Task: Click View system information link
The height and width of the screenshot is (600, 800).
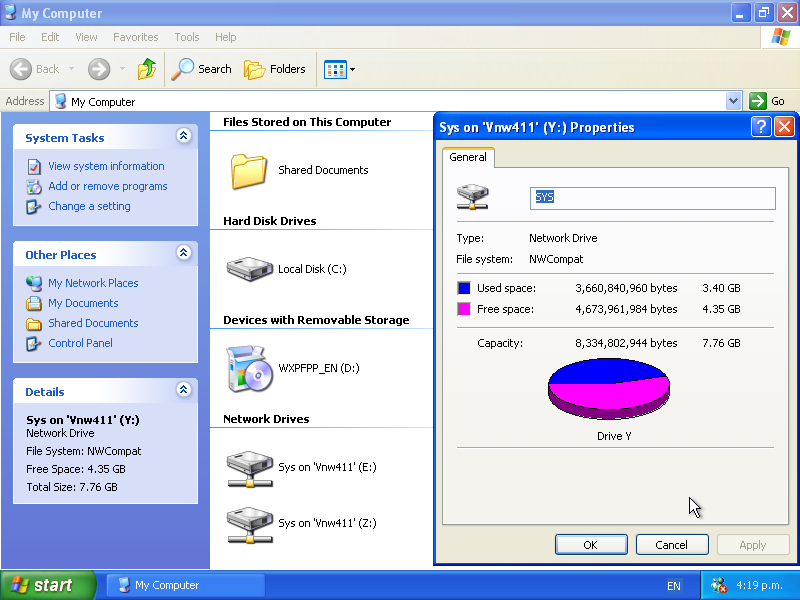Action: 106,166
